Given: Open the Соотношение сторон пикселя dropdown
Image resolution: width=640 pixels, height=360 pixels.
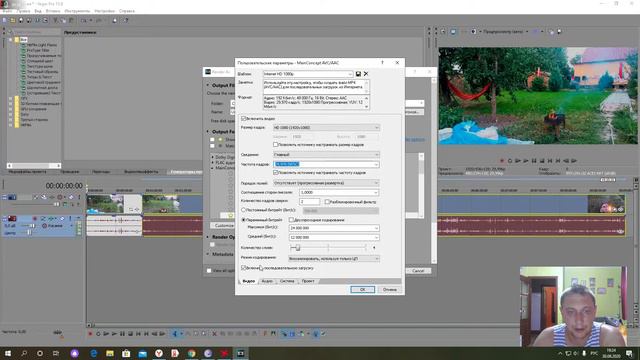Looking at the screenshot, I should 339,192.
